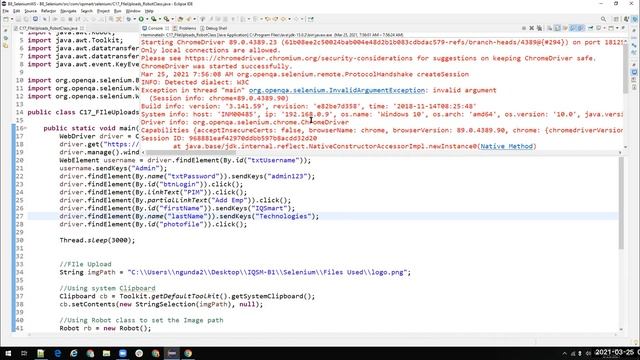Expand the Debug dropdown arrow
The width and height of the screenshot is (640, 360).
(x=134, y=19)
